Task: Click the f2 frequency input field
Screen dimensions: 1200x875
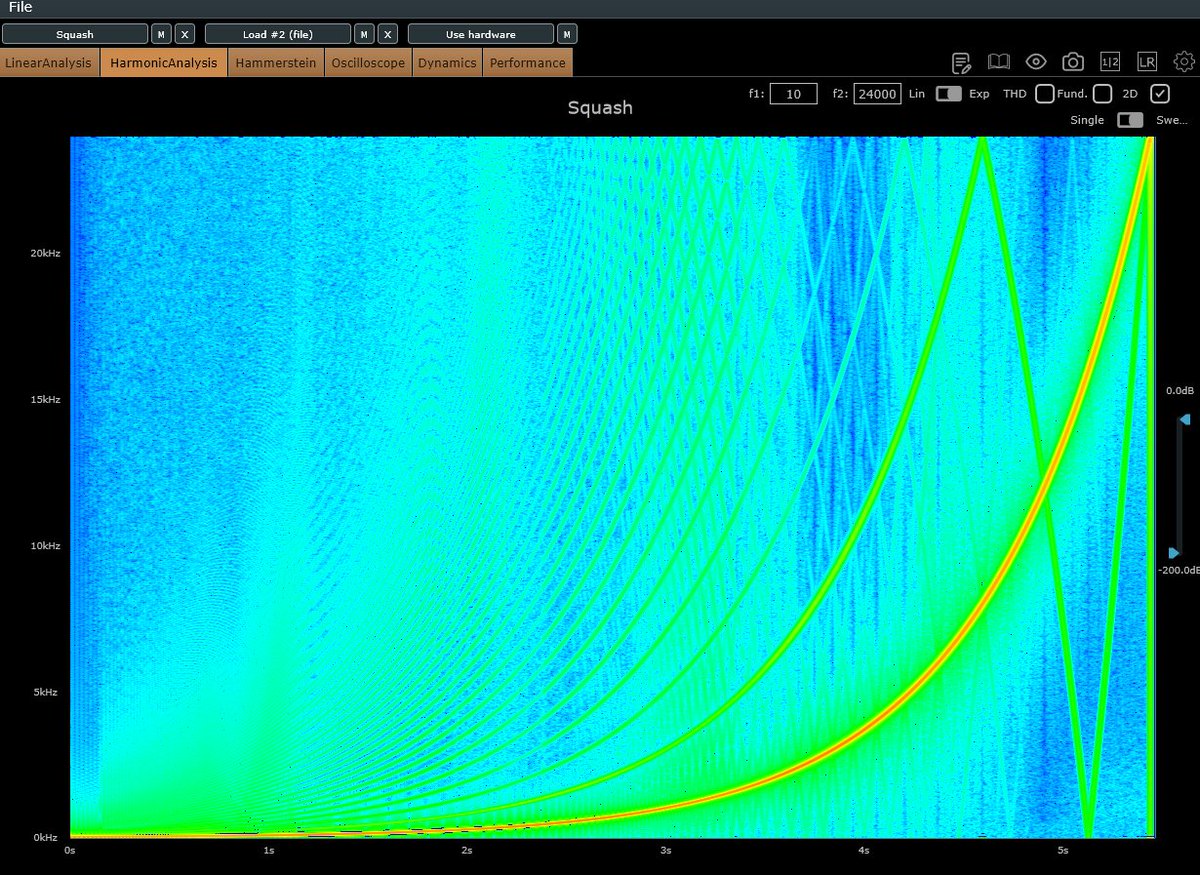Action: click(x=877, y=94)
